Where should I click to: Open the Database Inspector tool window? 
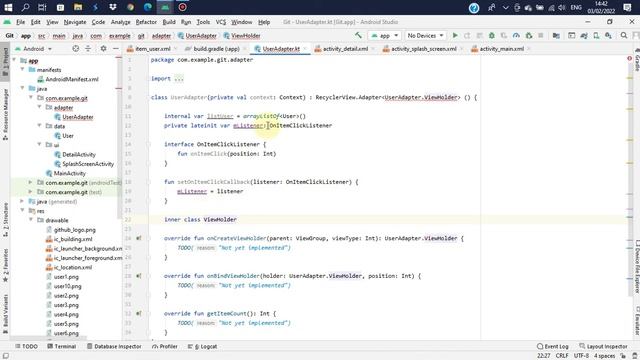[x=114, y=346]
